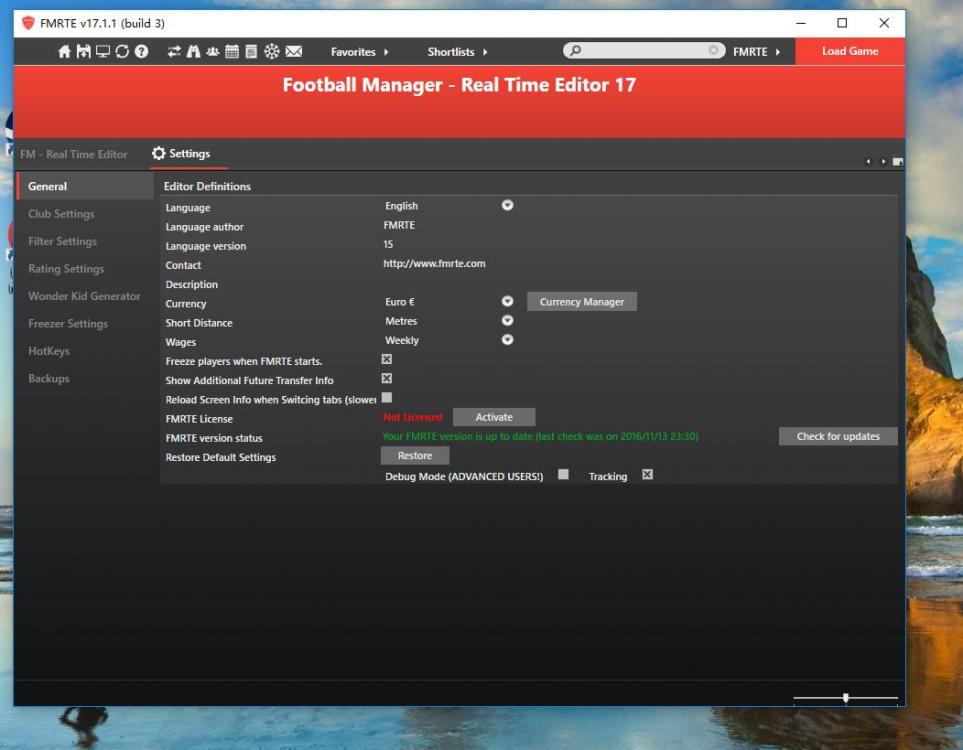
Task: Expand the Currency dropdown
Action: (x=507, y=302)
